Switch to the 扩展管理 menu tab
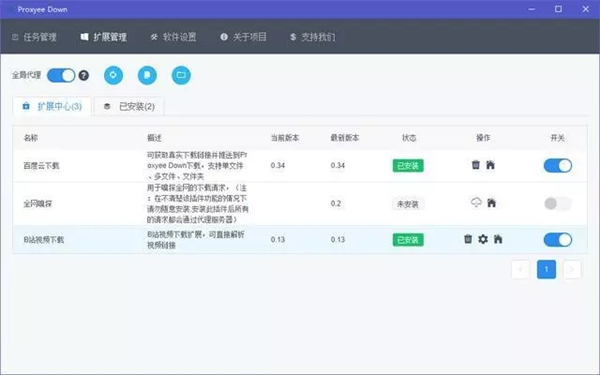The height and width of the screenshot is (375, 600). (104, 37)
